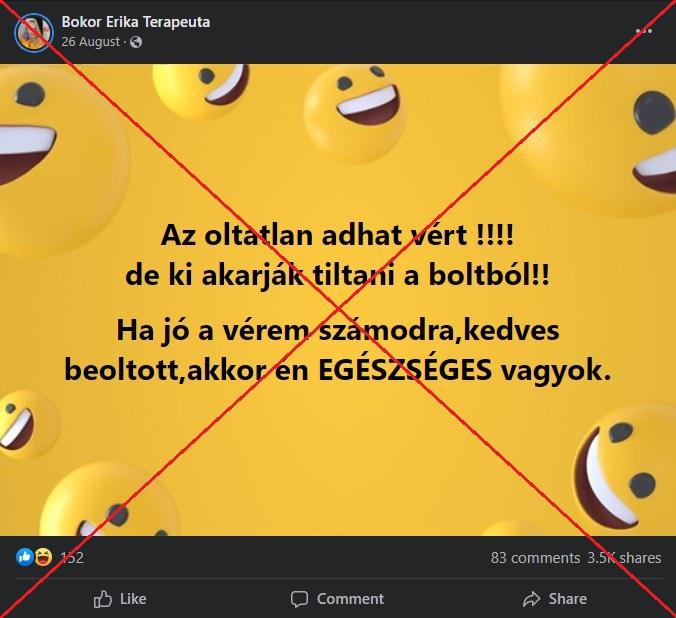Select the Share button label
The width and height of the screenshot is (676, 618).
567,599
